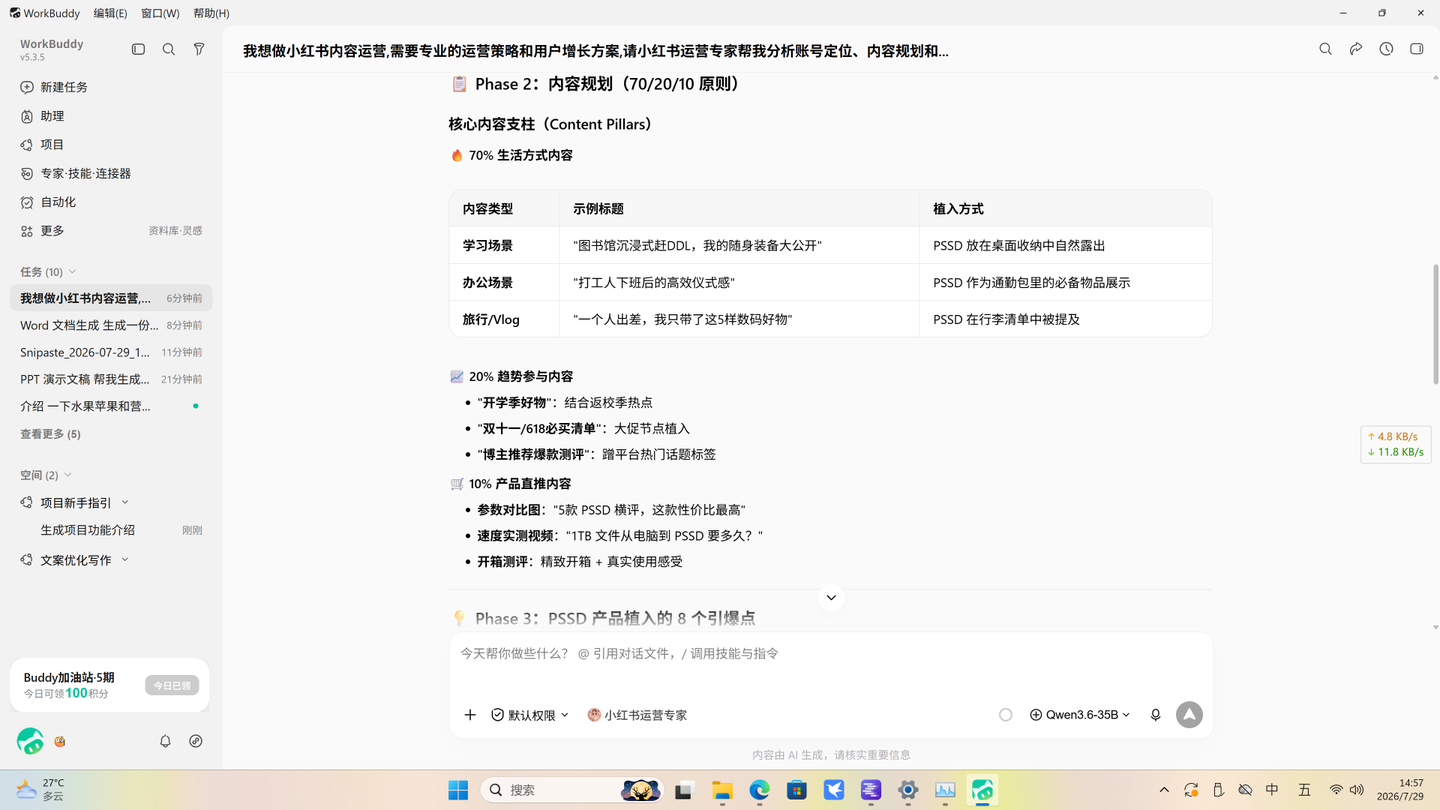Open the 帮助(H) menu

click(211, 13)
